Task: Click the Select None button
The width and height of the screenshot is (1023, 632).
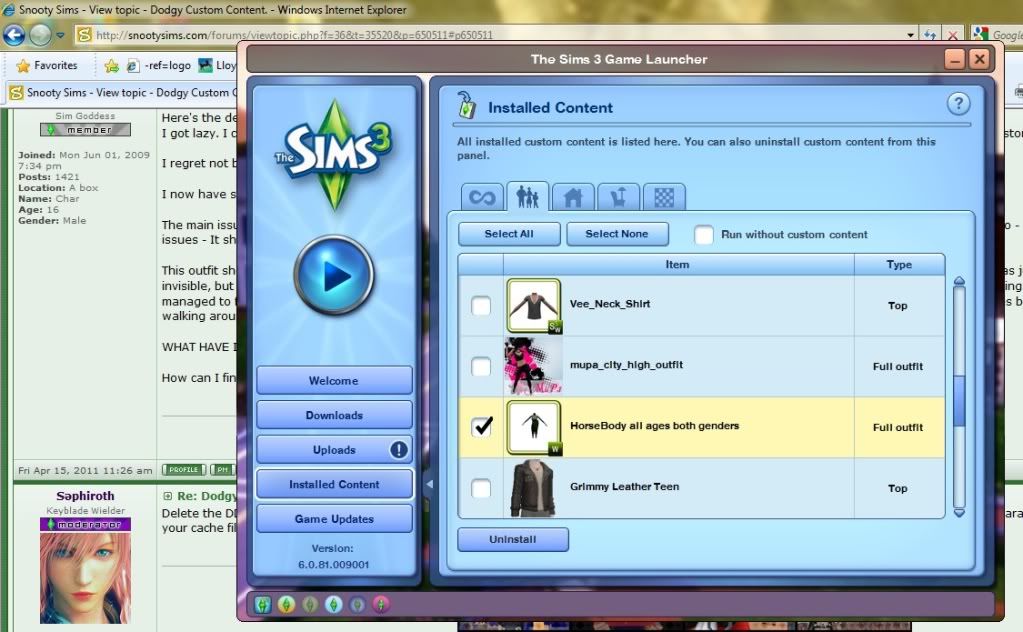Action: [617, 234]
